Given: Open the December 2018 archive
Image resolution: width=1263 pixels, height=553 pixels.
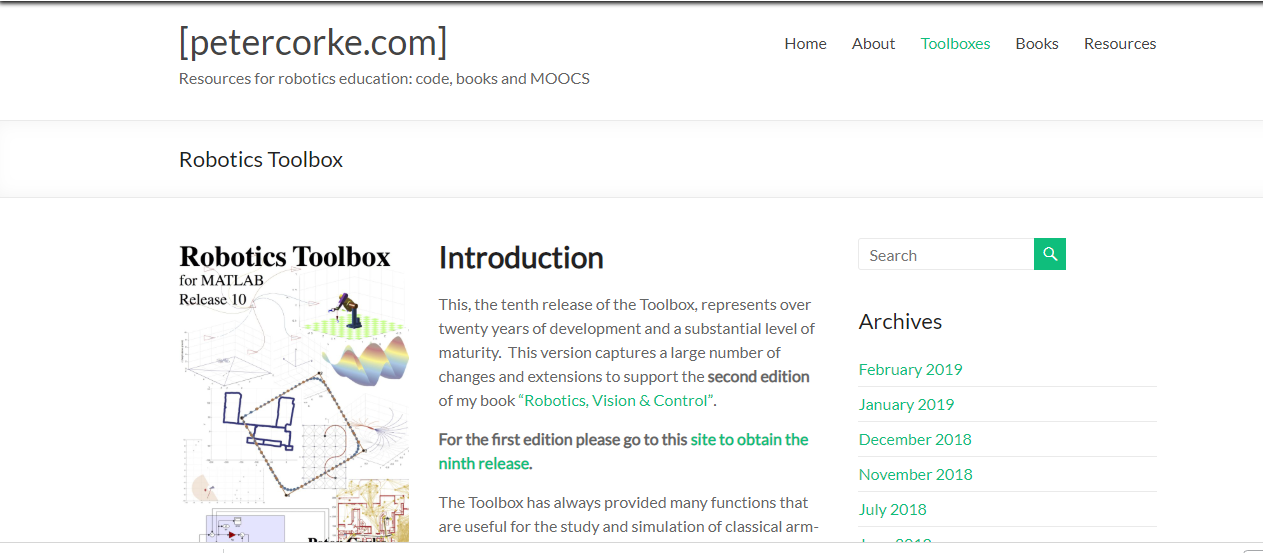Looking at the screenshot, I should pos(915,439).
